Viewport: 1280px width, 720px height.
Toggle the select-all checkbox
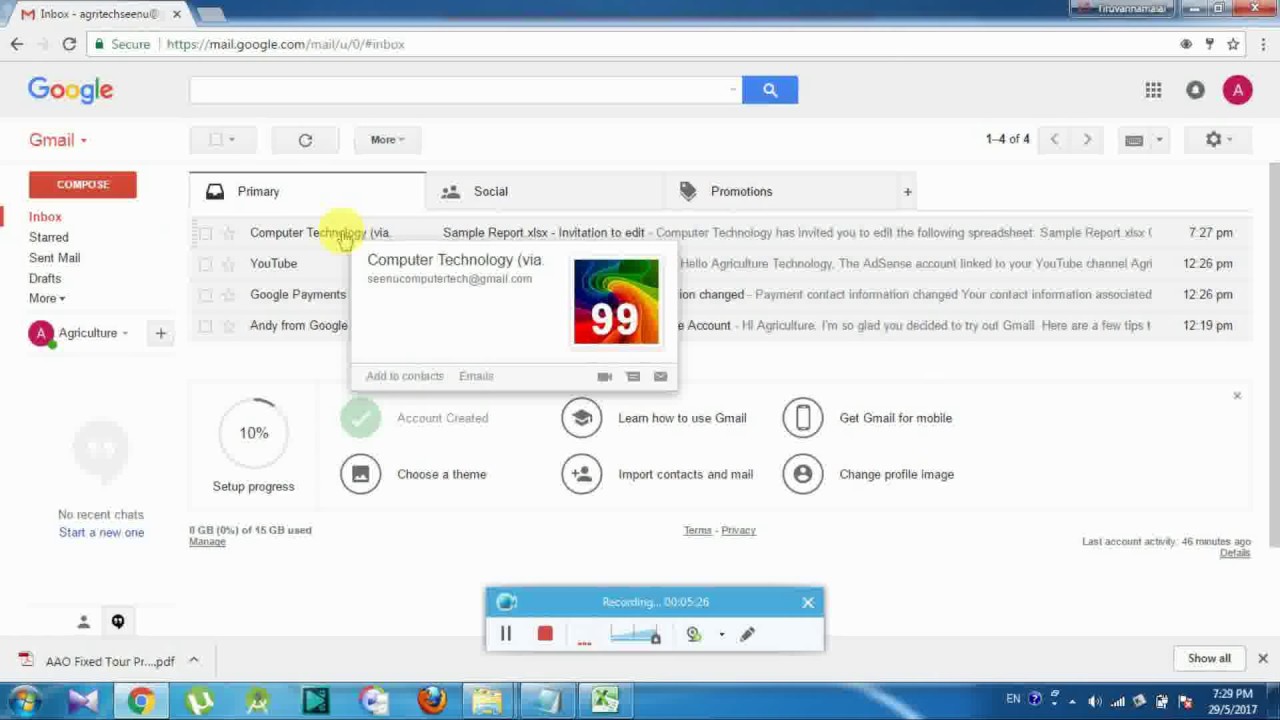tap(216, 140)
